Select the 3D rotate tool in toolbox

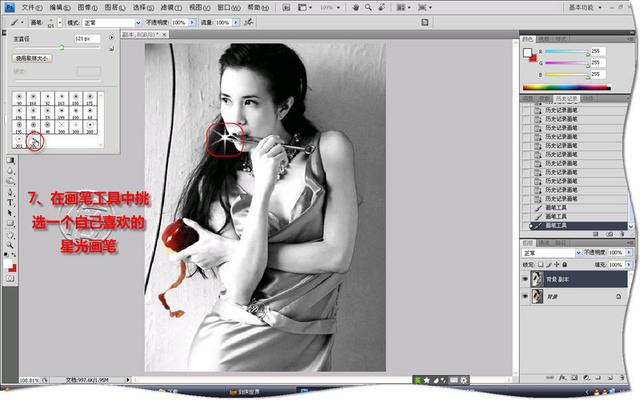click(x=10, y=235)
